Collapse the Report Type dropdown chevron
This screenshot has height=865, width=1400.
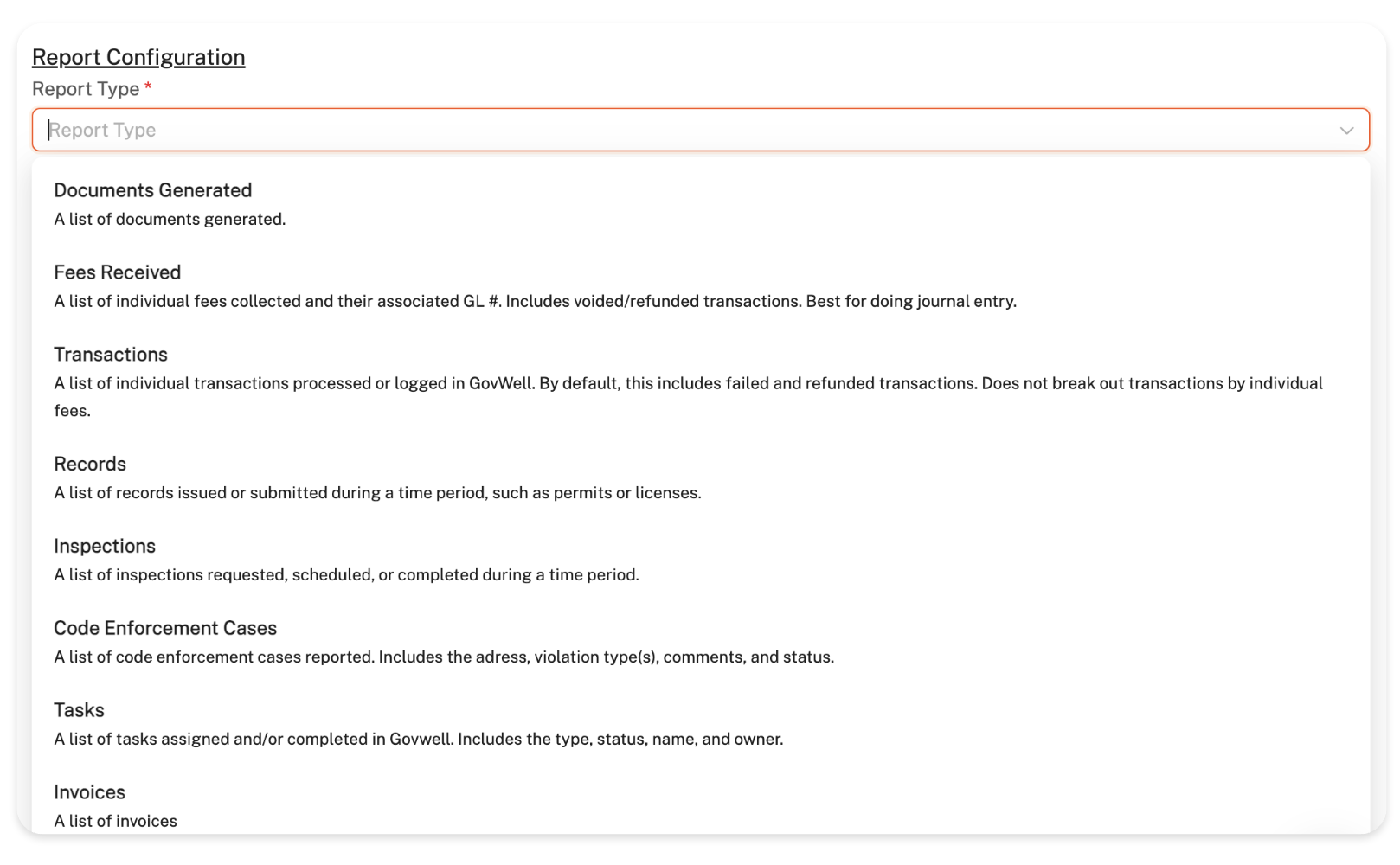point(1346,131)
